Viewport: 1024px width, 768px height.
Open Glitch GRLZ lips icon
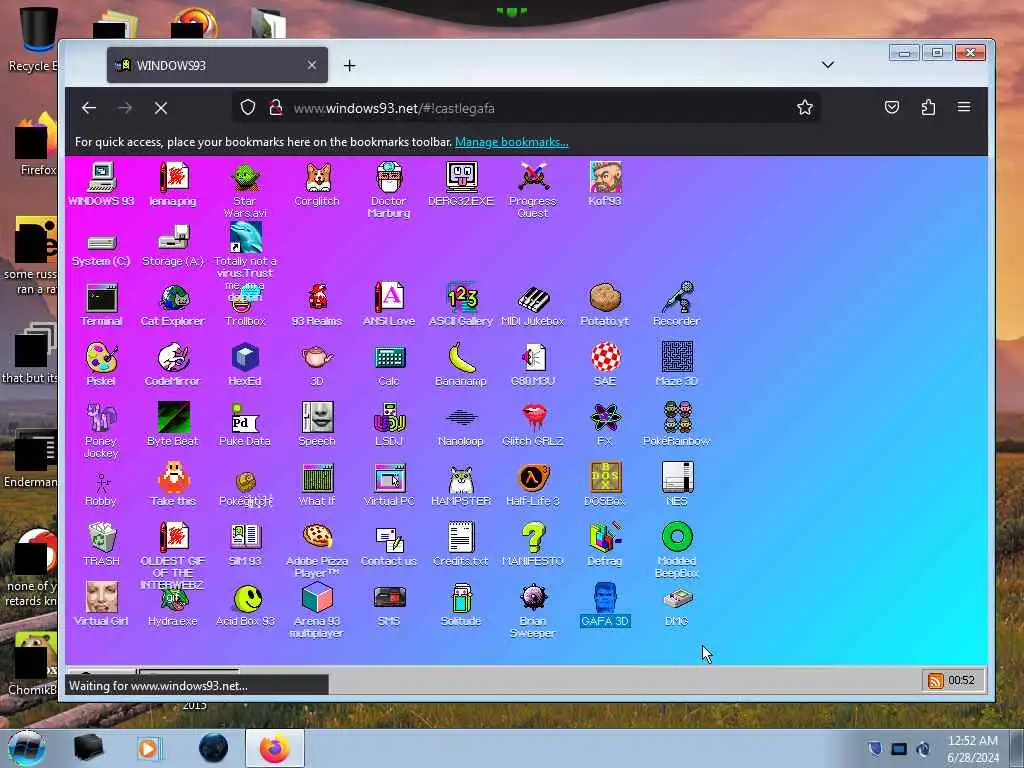click(533, 424)
